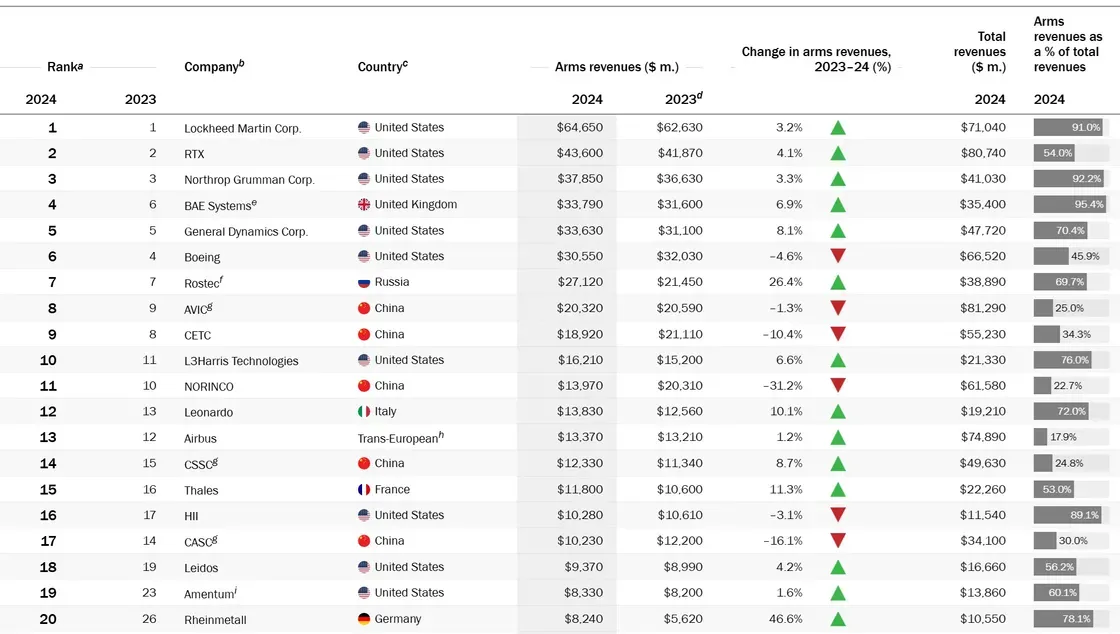The height and width of the screenshot is (634, 1120).
Task: Click company name Leidos
Action: [x=201, y=568]
